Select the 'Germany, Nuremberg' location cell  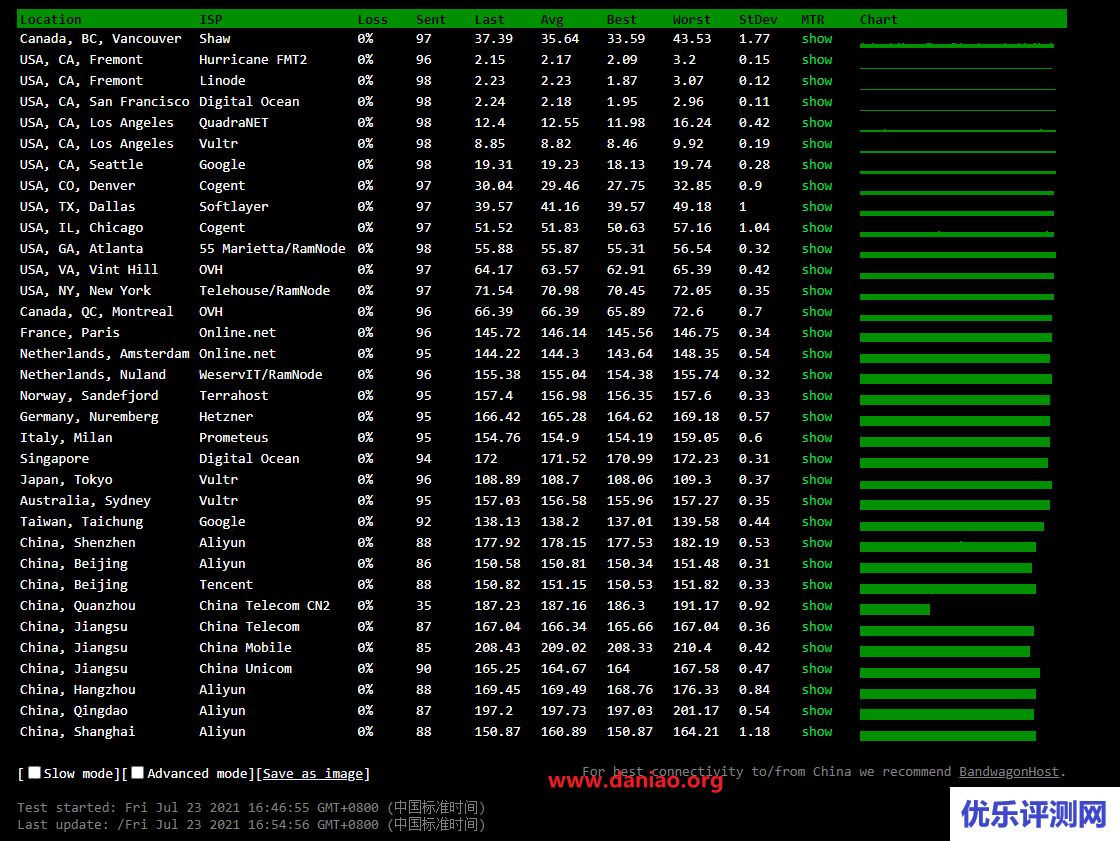(x=89, y=417)
